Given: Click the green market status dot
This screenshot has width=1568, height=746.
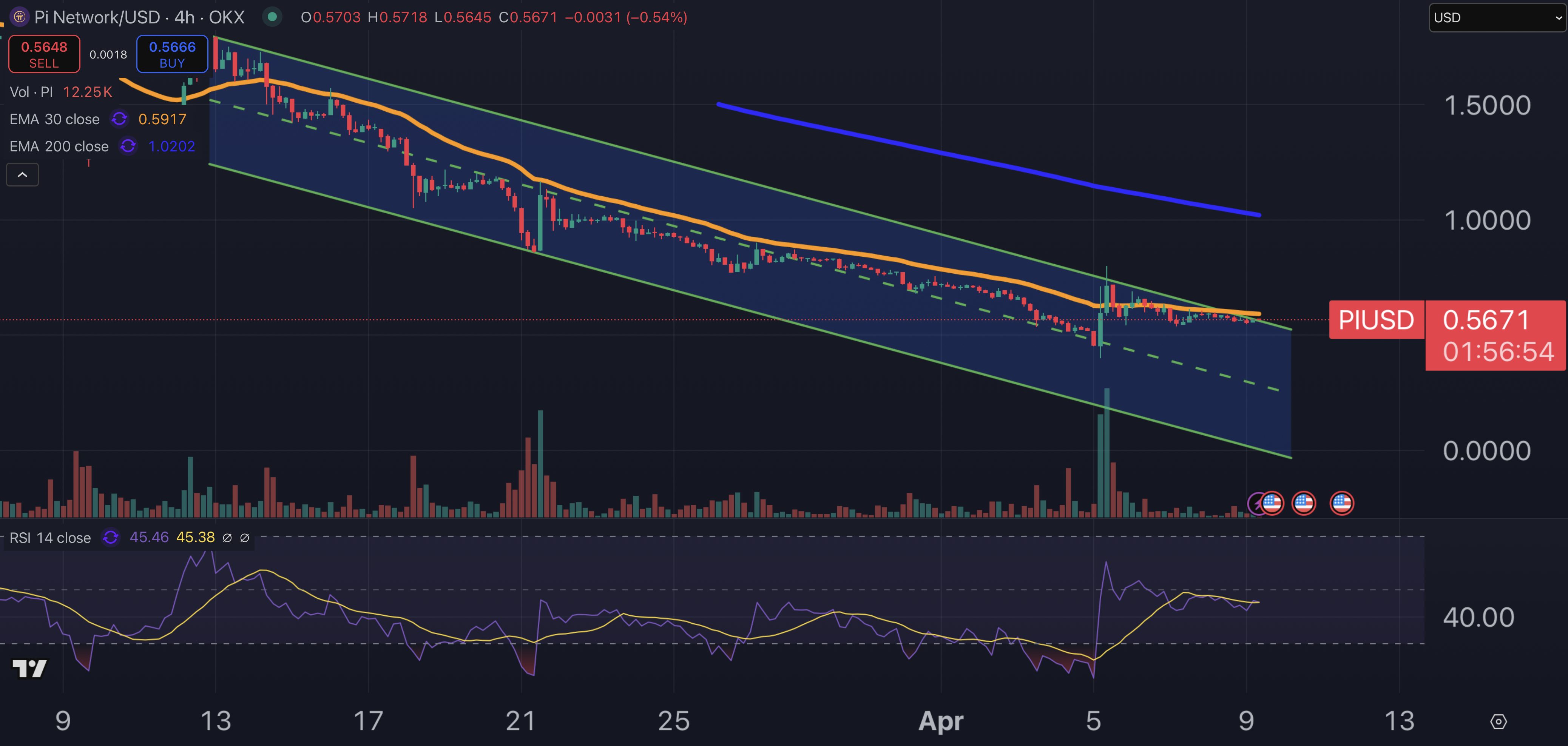Looking at the screenshot, I should (272, 17).
